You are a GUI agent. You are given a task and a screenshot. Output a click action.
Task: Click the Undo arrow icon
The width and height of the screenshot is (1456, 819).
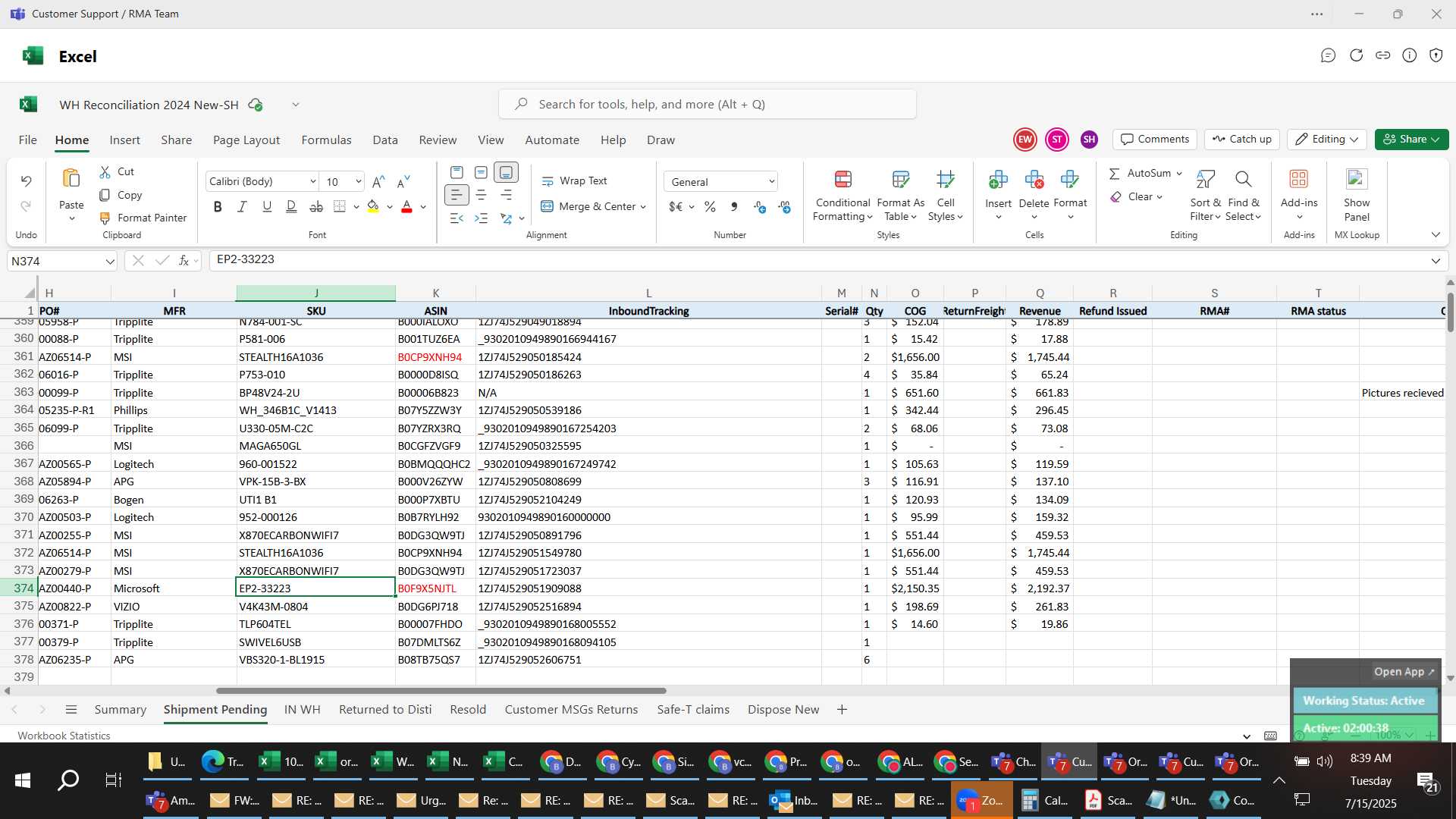(x=26, y=181)
